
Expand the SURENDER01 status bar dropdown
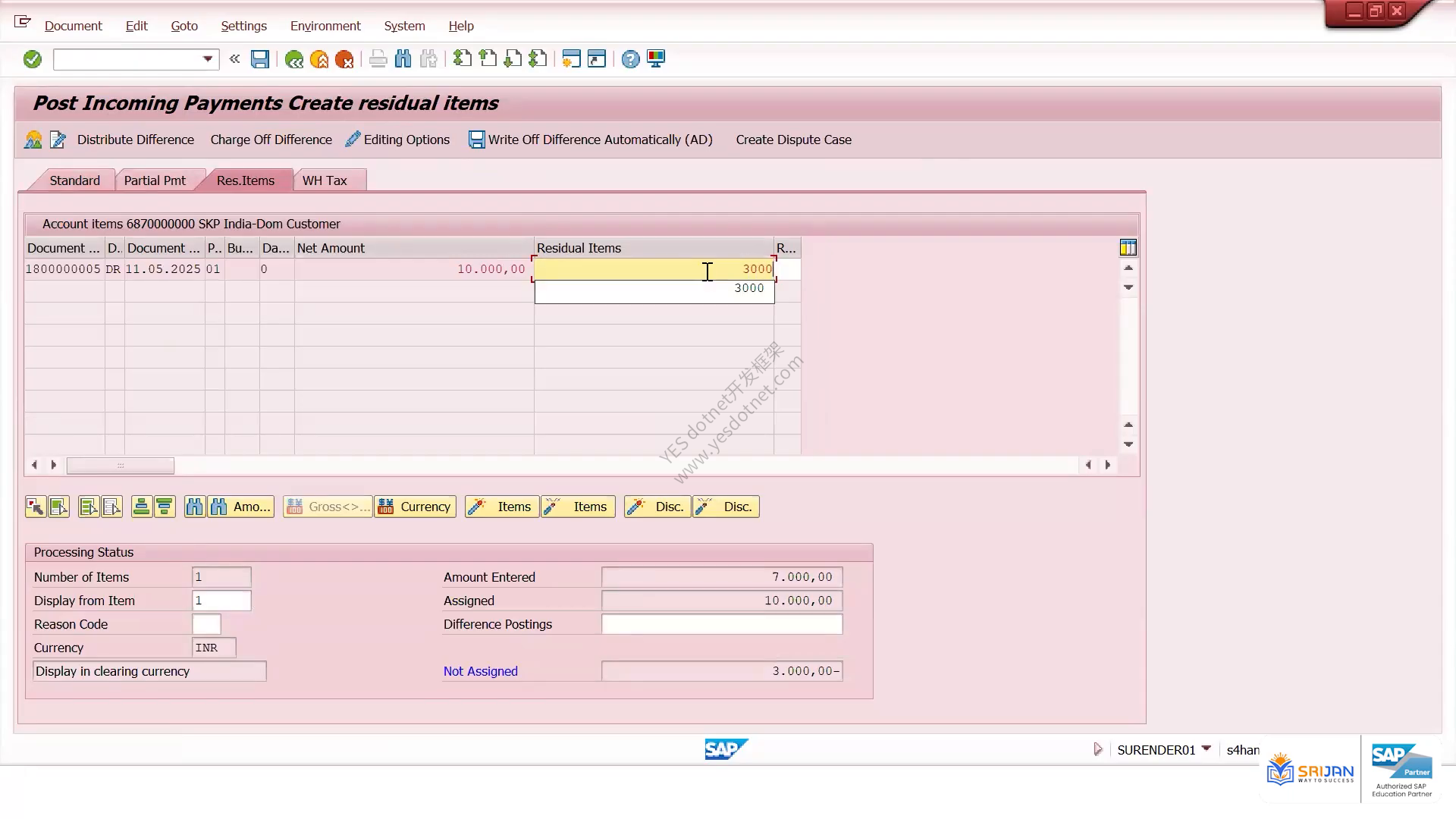coord(1207,748)
